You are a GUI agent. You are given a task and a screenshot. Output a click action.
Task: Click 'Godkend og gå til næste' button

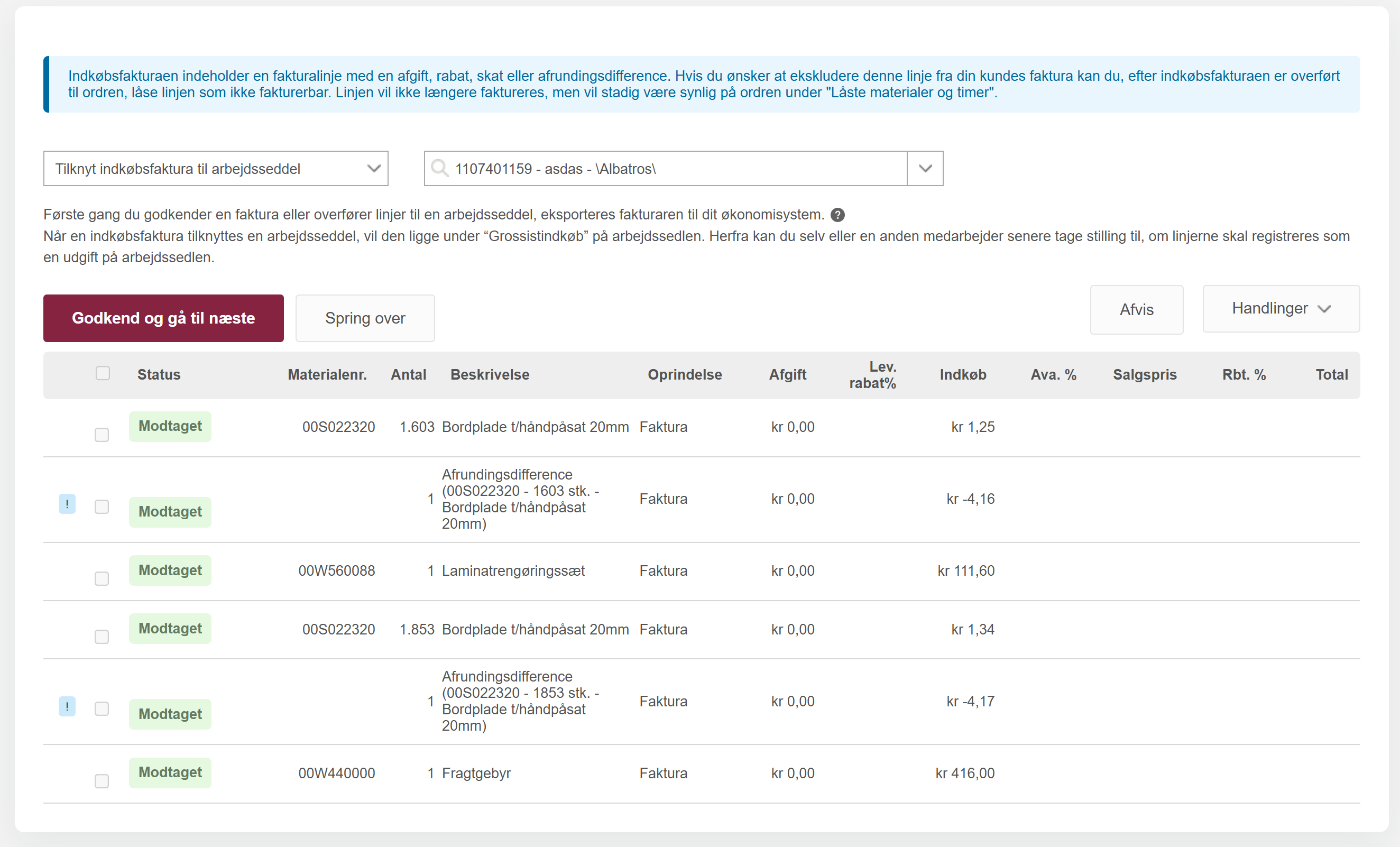pyautogui.click(x=164, y=318)
